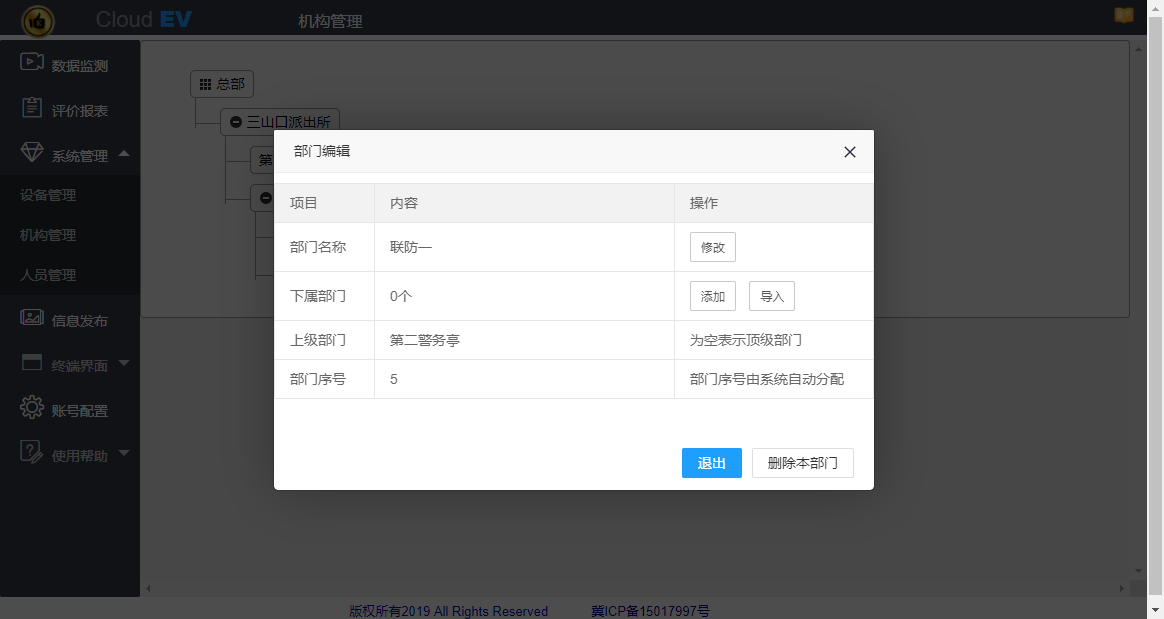Click the blue 退出 button
1164x619 pixels.
[x=712, y=463]
